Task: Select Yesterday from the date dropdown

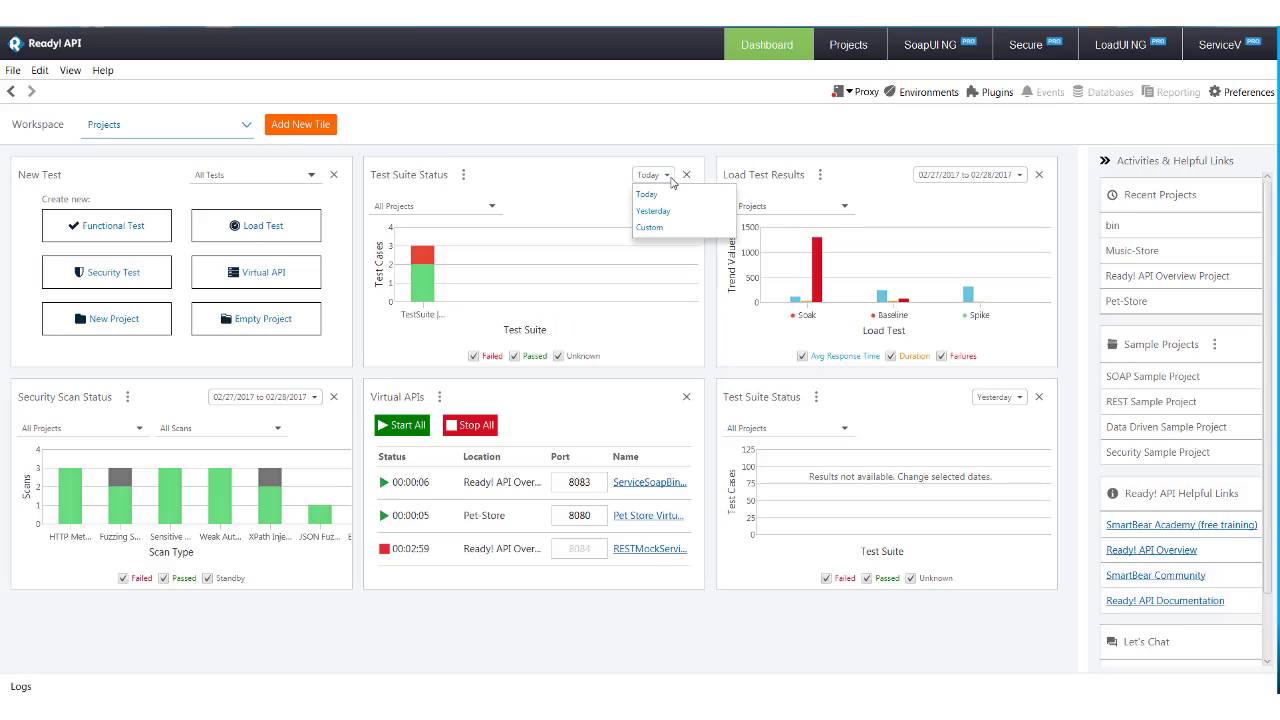Action: (x=653, y=211)
